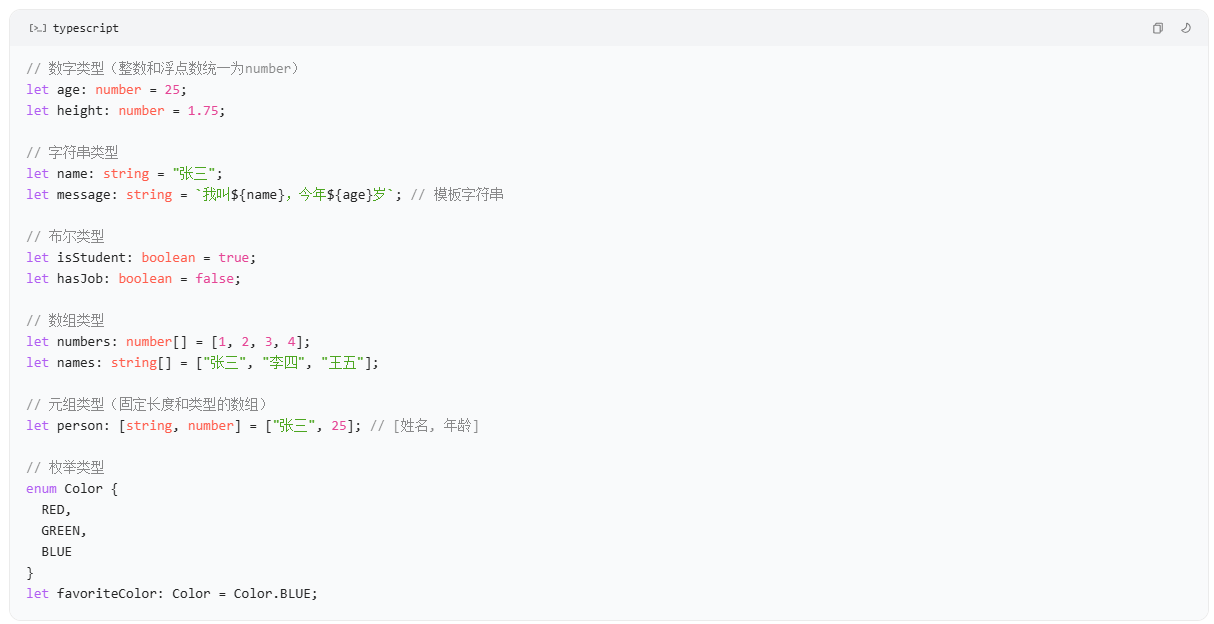Toggle dark mode with moon icon

[1186, 28]
